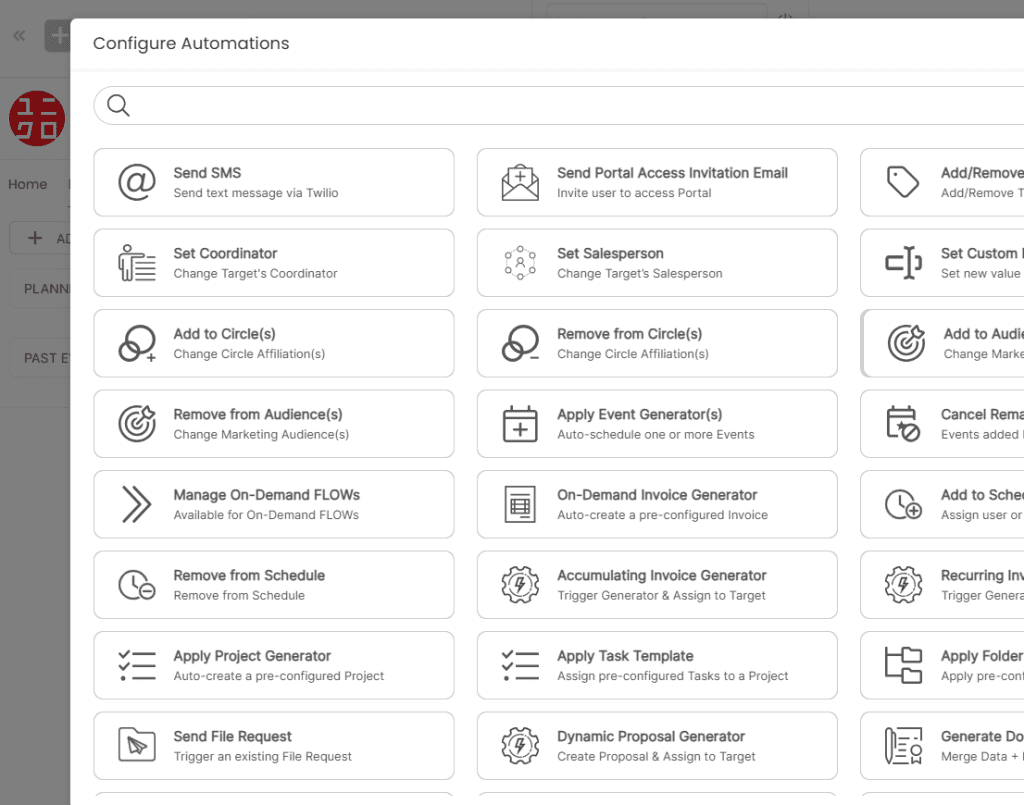1024x805 pixels.
Task: Click the Add to Circle(s) icon
Action: [137, 343]
